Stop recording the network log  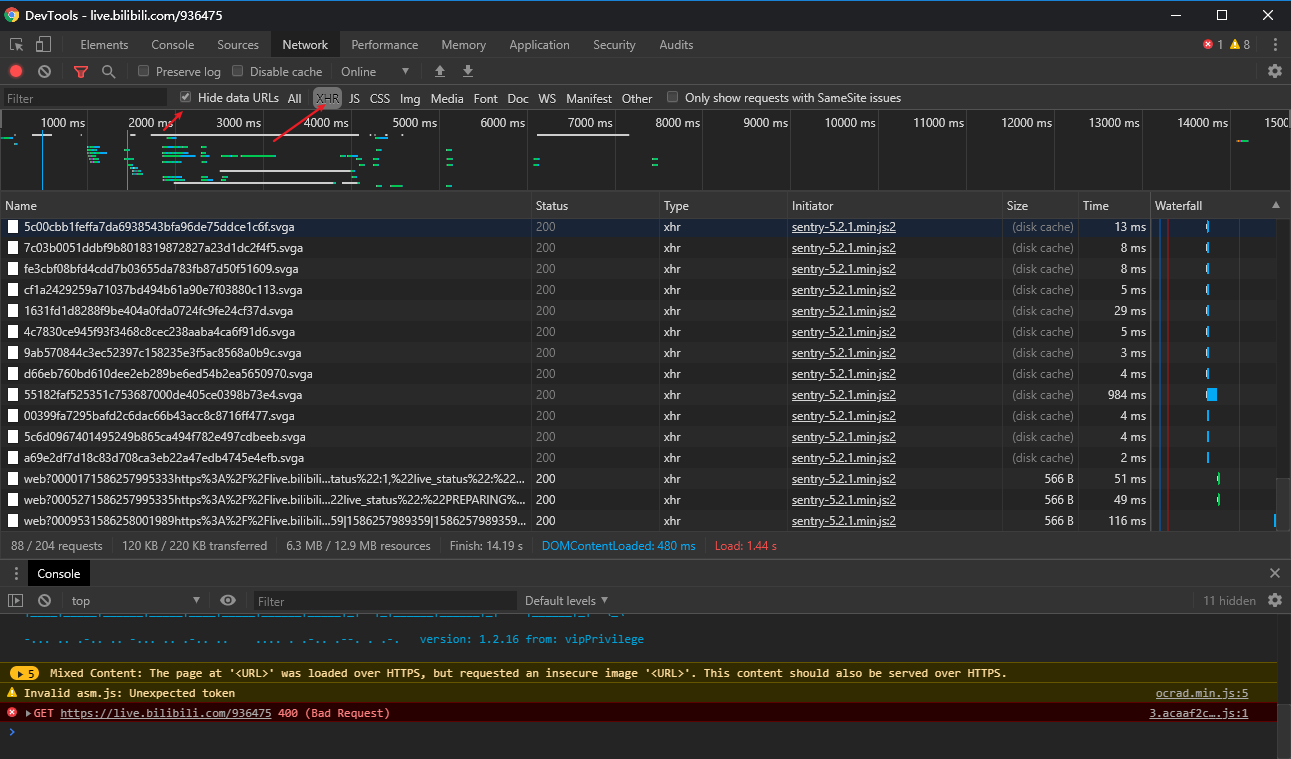coord(16,72)
